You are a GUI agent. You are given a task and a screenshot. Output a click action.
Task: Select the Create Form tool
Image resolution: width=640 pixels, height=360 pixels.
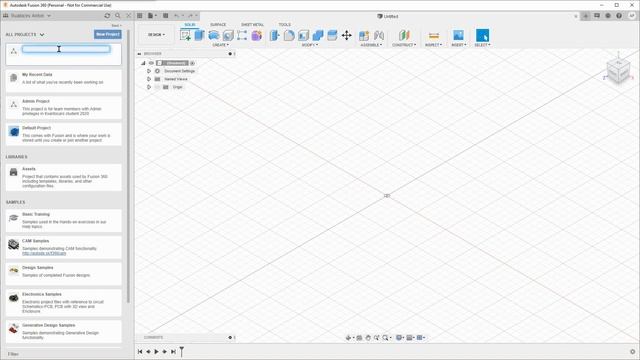pyautogui.click(x=257, y=36)
